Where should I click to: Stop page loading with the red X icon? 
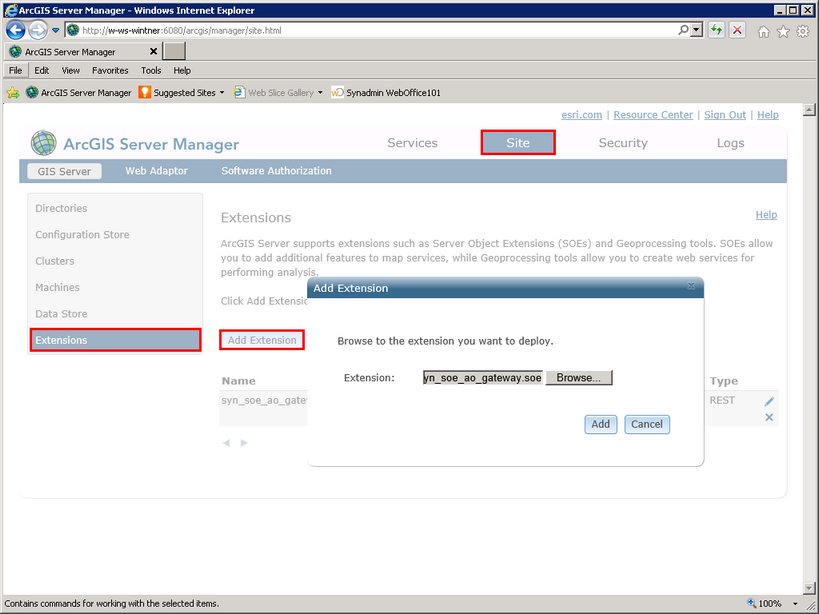(737, 29)
